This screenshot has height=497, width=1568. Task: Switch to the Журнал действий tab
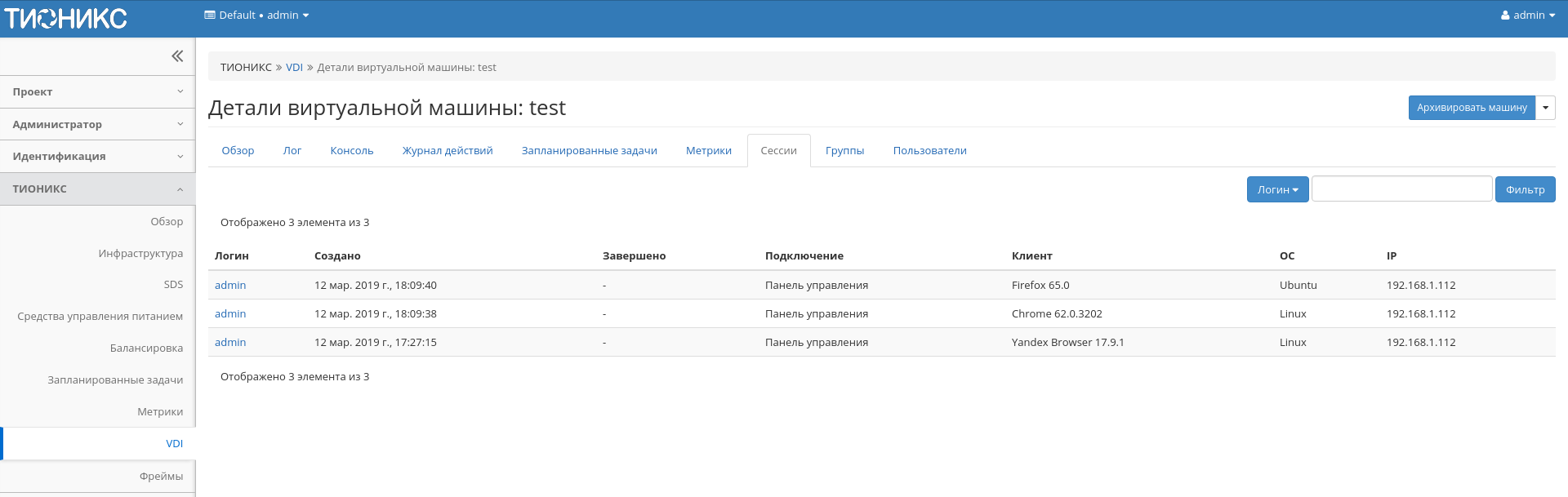tap(448, 151)
